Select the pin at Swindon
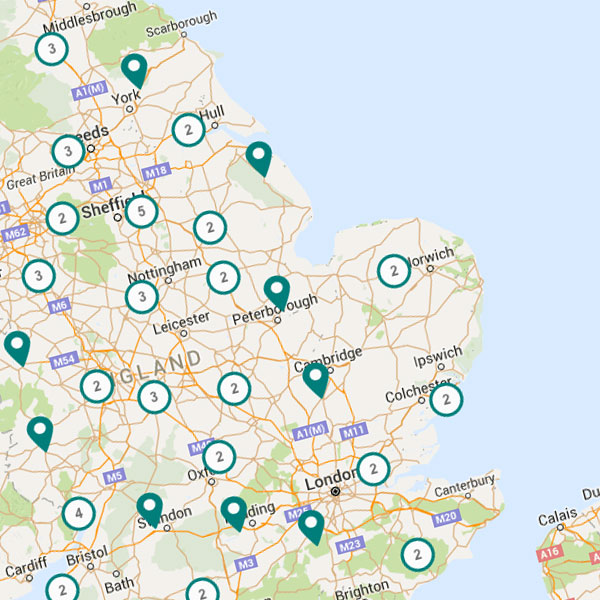Screen dimensions: 600x600 coord(150,511)
